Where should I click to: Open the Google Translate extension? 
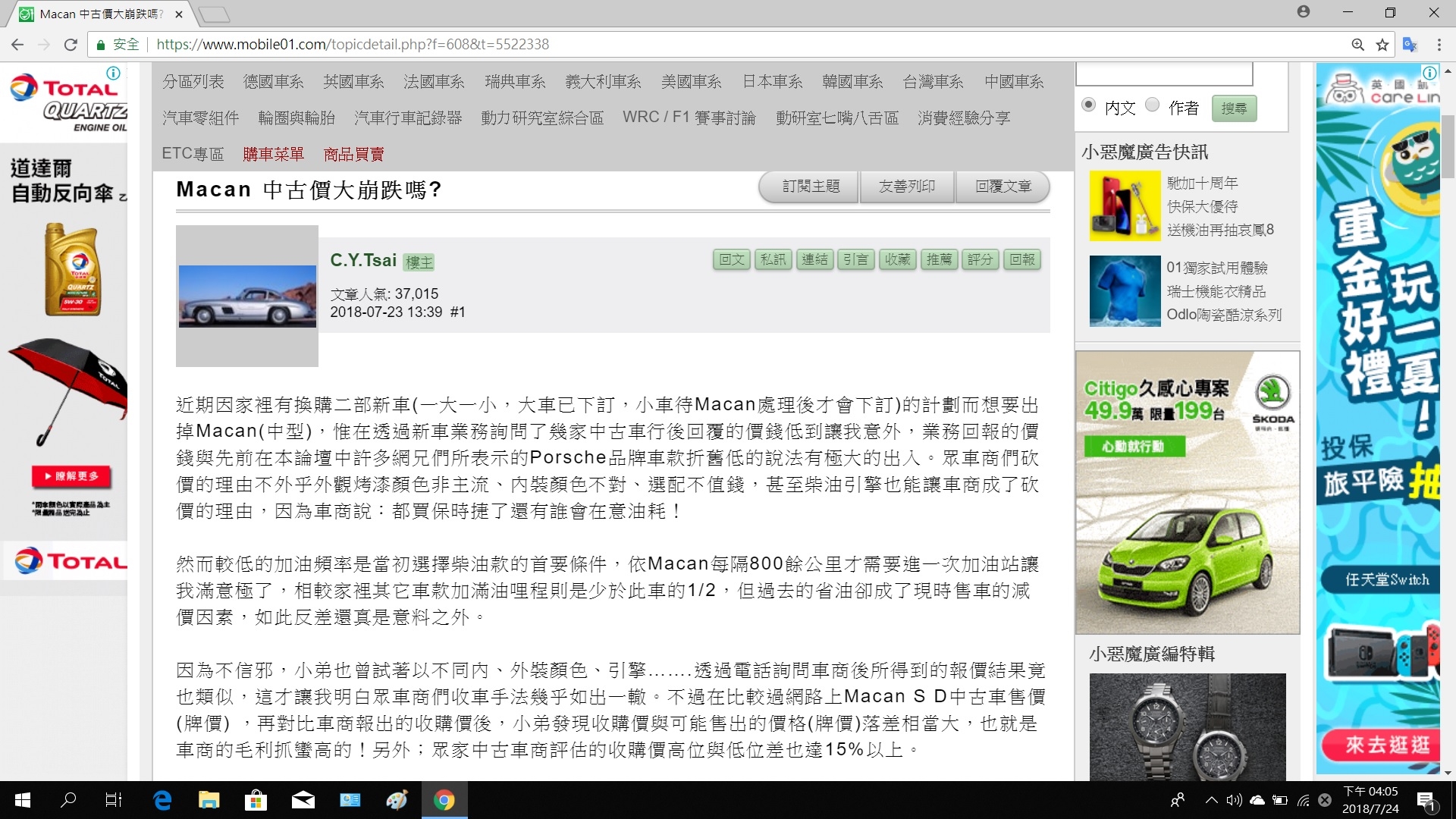coord(1410,45)
